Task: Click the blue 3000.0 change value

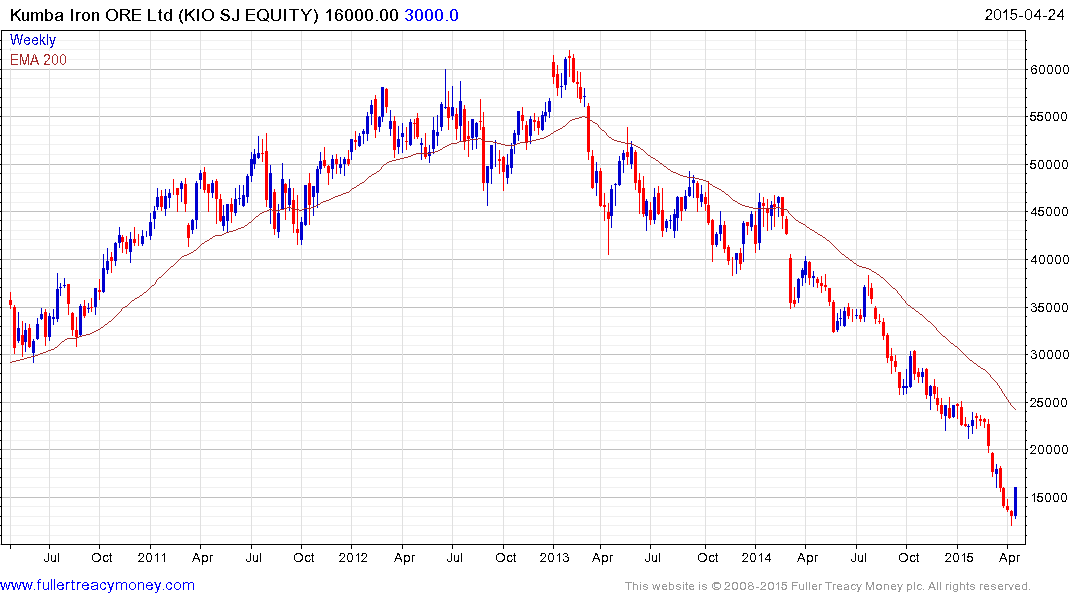Action: pyautogui.click(x=431, y=15)
